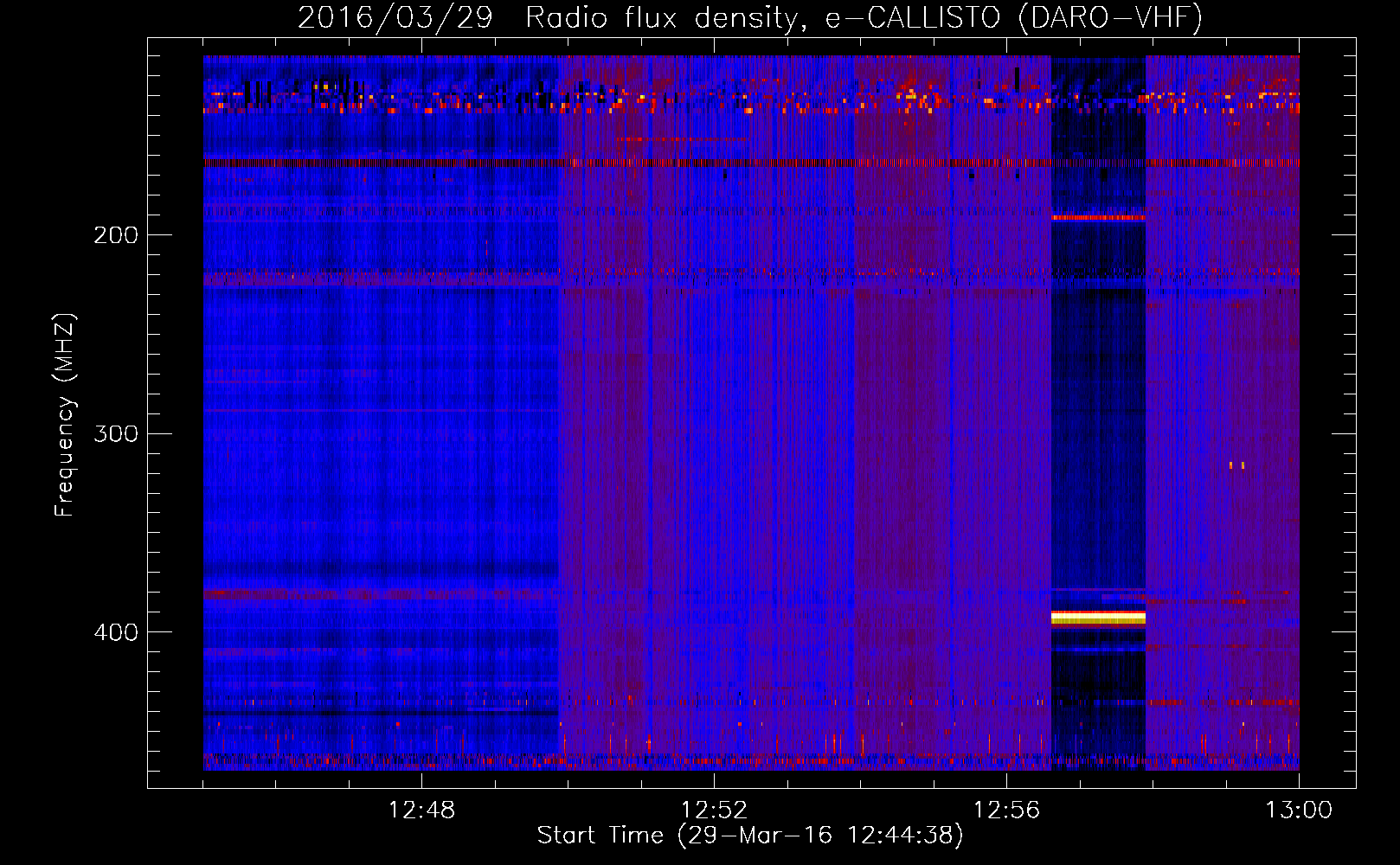The width and height of the screenshot is (1400, 865).
Task: Click the 'Frequency (MHZ)' y-axis label
Action: click(65, 414)
